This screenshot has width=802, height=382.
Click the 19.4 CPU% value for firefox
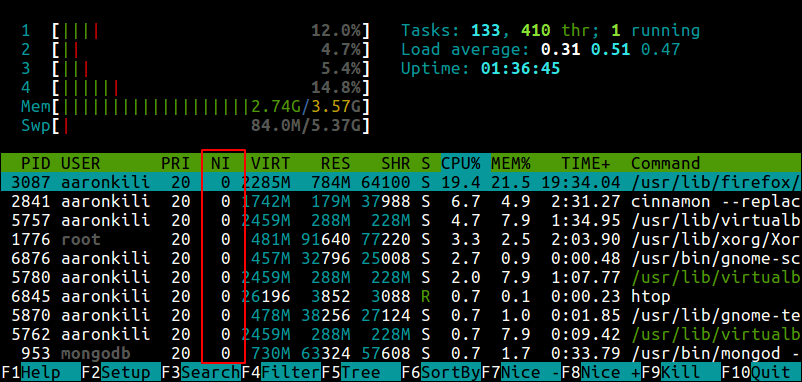pyautogui.click(x=461, y=182)
